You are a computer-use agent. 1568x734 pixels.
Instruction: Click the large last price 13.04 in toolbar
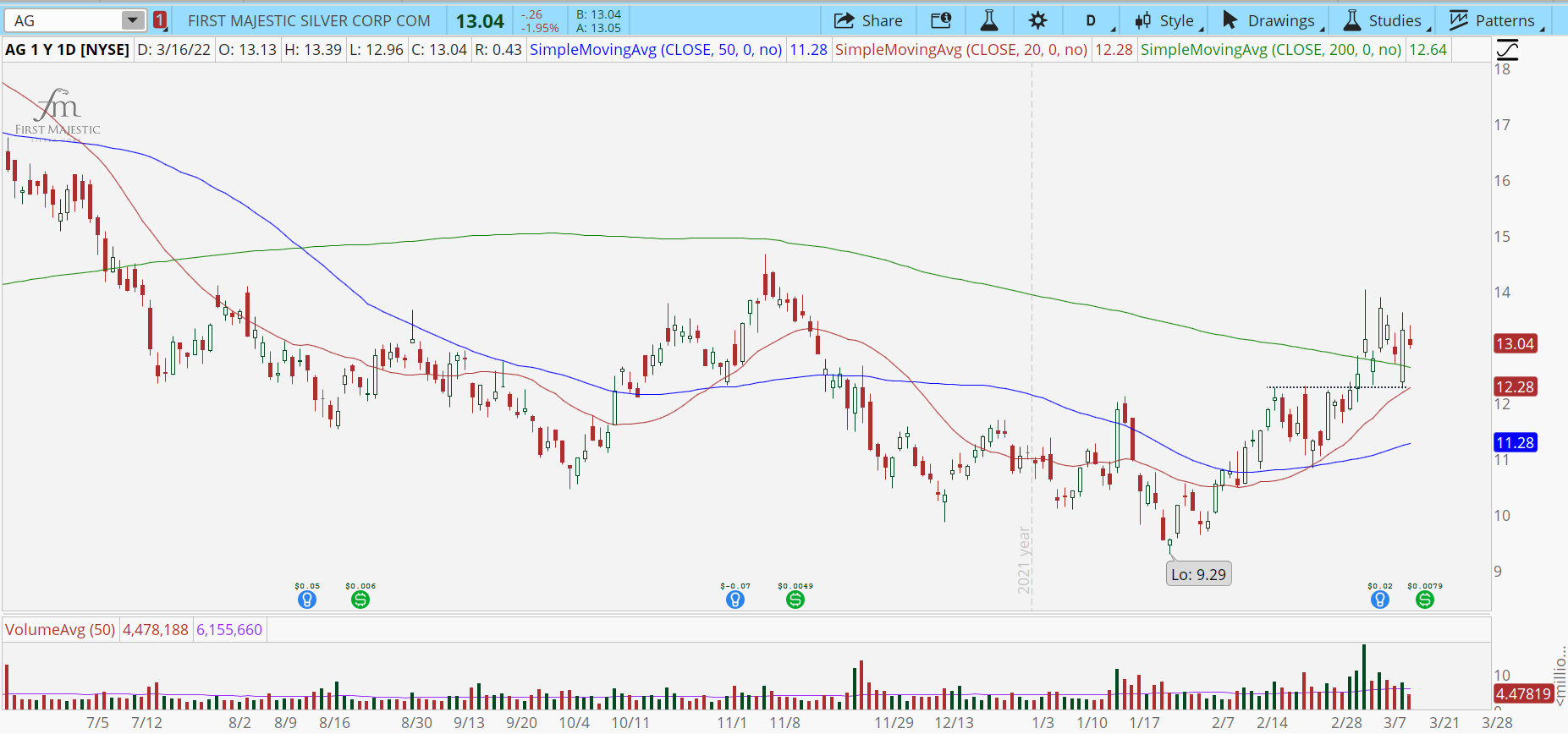480,21
